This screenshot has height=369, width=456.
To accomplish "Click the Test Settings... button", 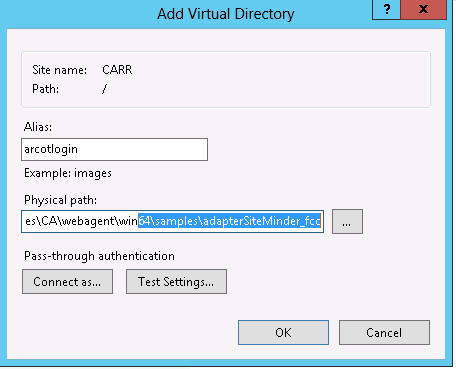I will (x=176, y=282).
